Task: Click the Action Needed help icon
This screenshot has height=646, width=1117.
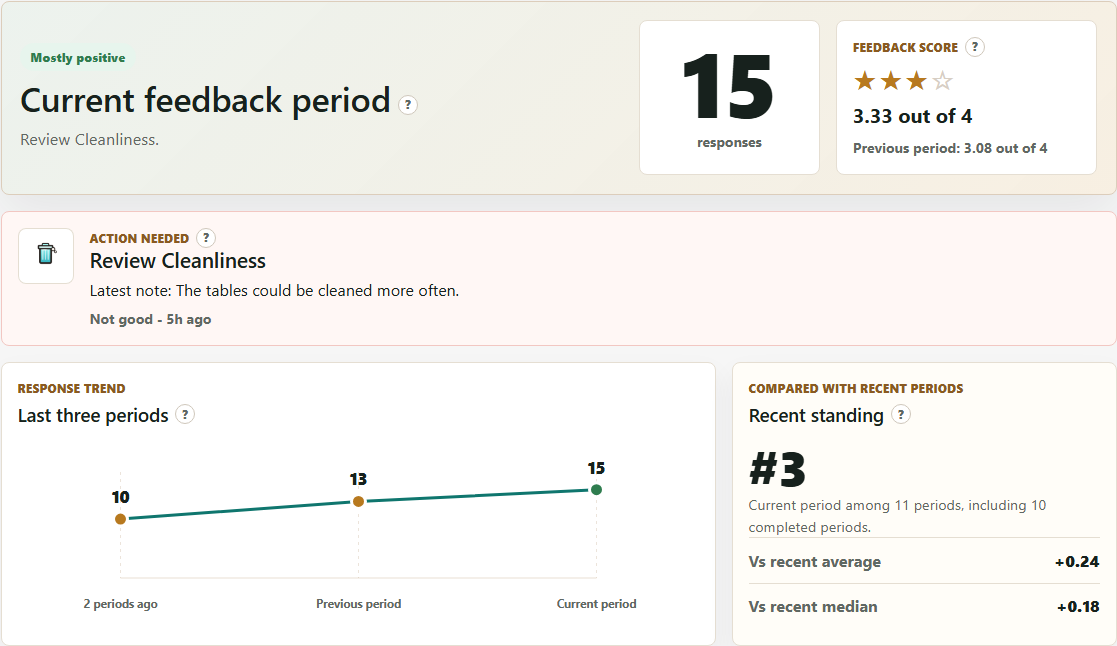Action: pyautogui.click(x=206, y=238)
